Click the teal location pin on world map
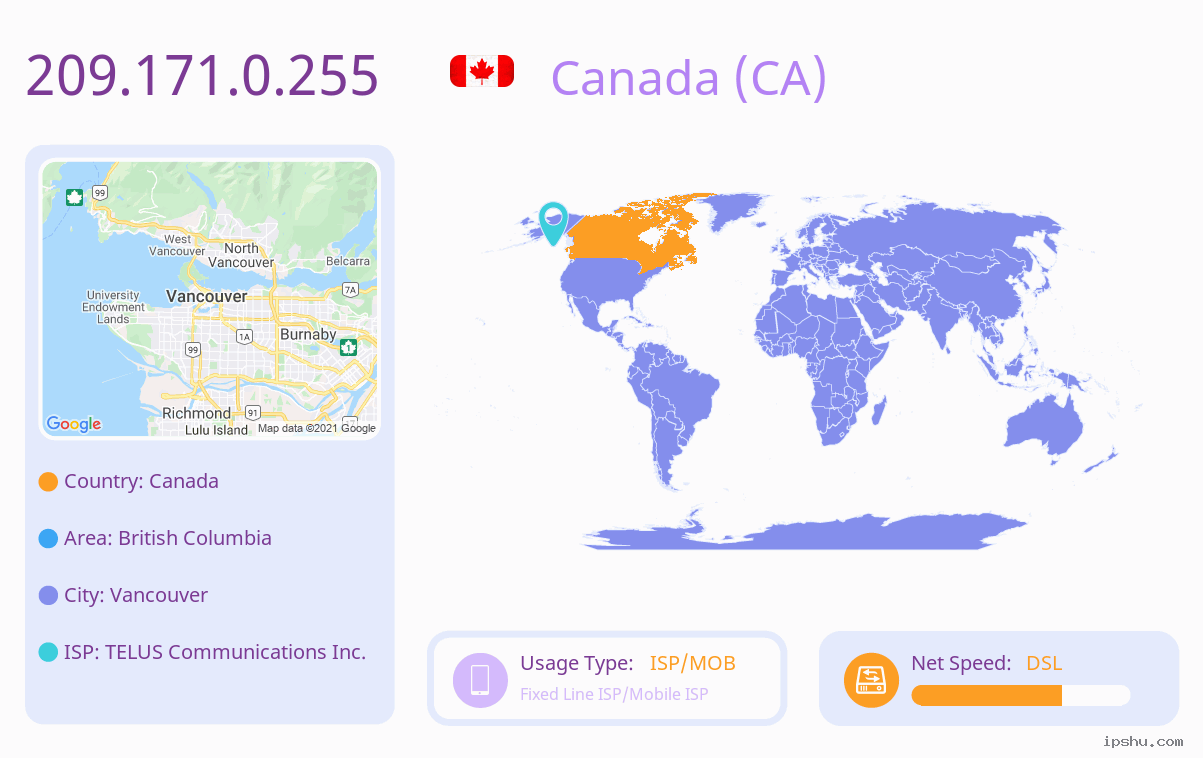The image size is (1203, 758). point(553,223)
